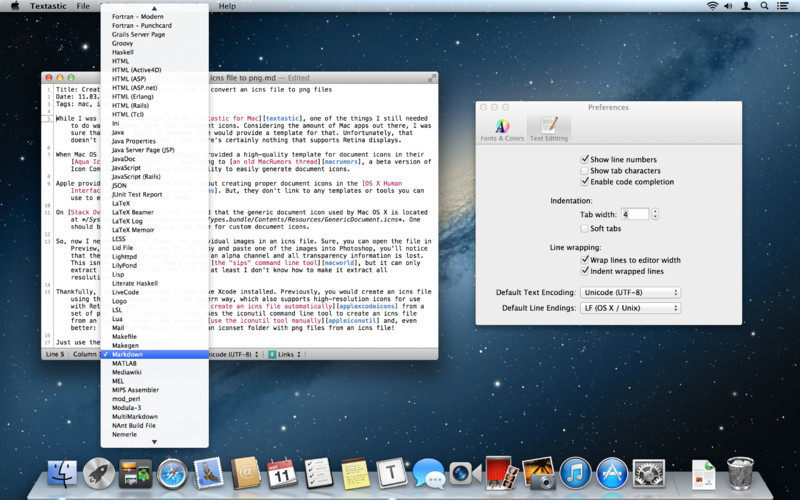Screen dimensions: 800x500
Task: Open Spotlight search magnifier
Action: click(764, 6)
